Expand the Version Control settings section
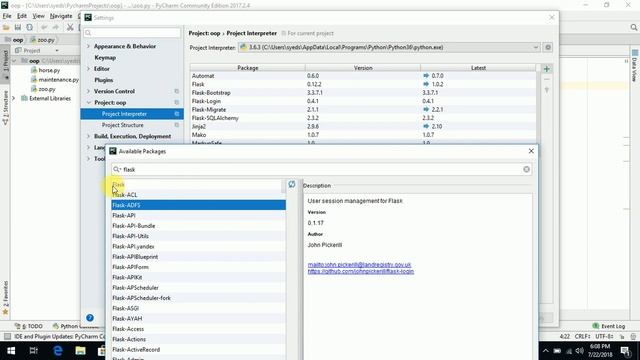The width and height of the screenshot is (640, 360). [89, 91]
